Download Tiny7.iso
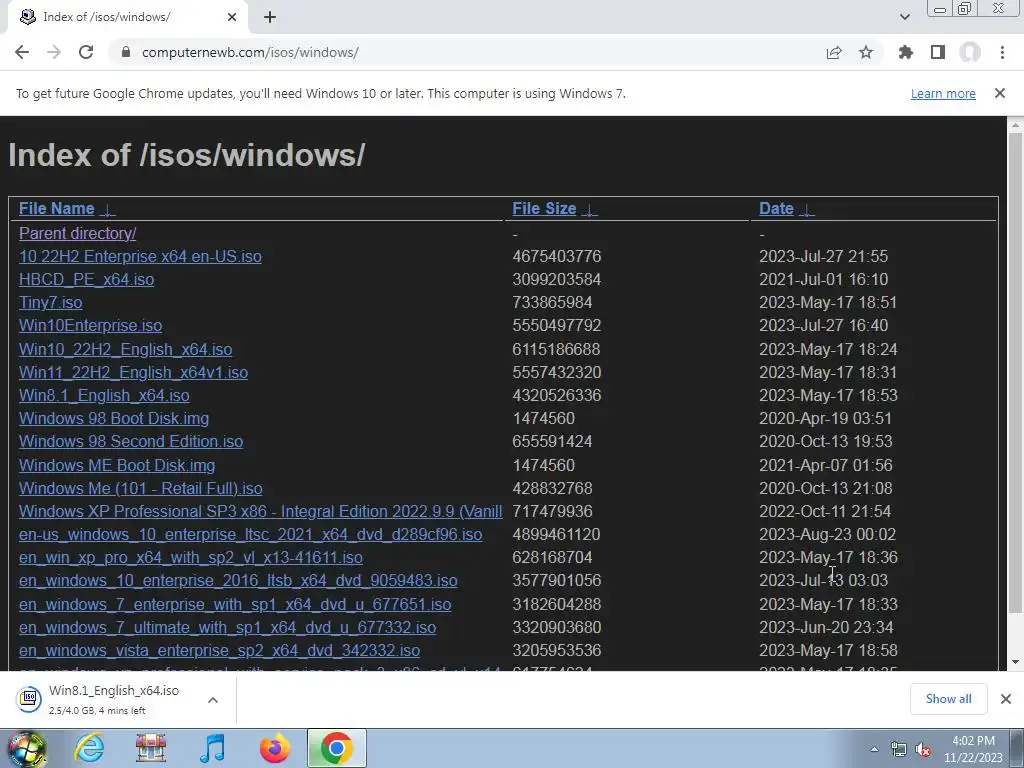Screen dimensions: 1024x768 click(50, 302)
